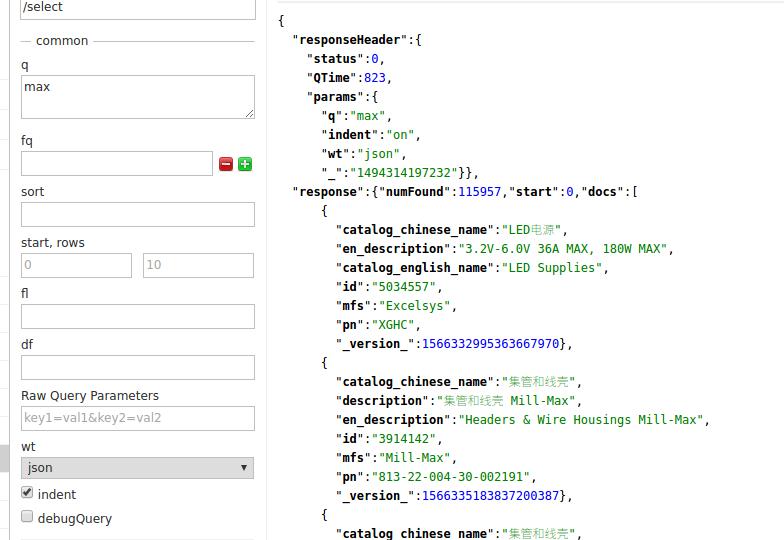Click the Raw Query Parameters field
Screen dimensions: 784x540
coord(138,418)
